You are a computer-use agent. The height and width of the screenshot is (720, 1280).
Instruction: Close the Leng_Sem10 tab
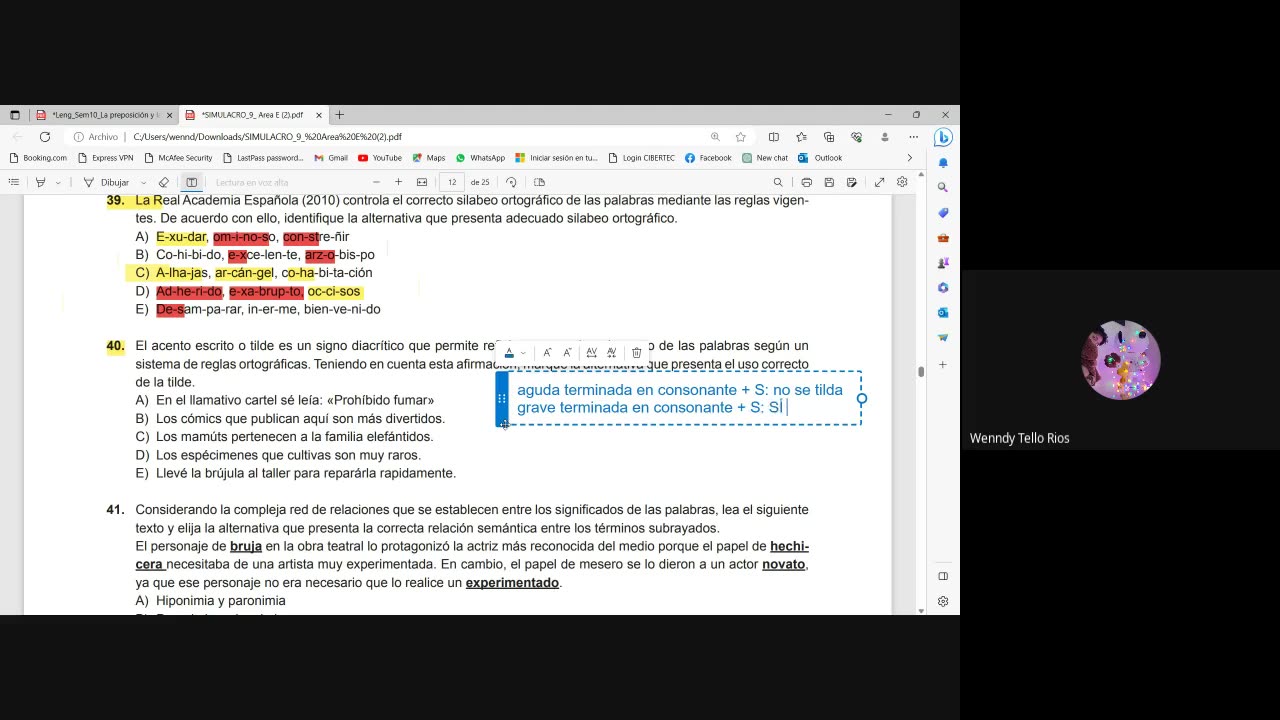coord(169,115)
